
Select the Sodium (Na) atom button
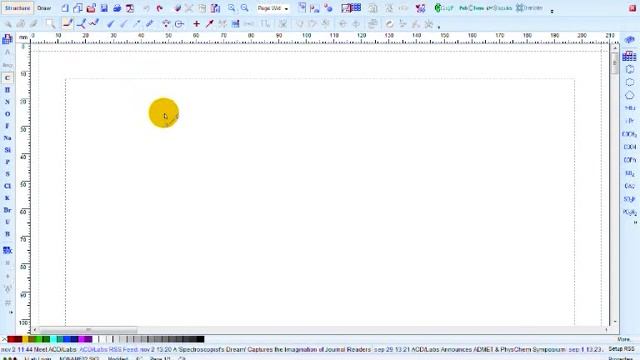point(7,138)
